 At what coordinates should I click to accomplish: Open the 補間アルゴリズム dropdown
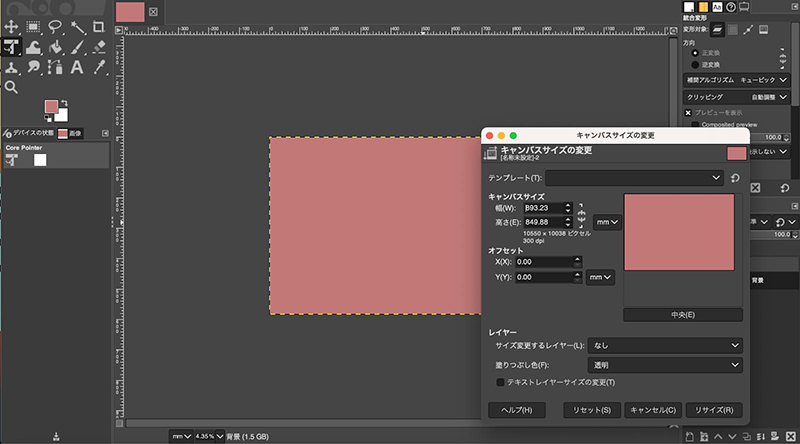click(737, 80)
